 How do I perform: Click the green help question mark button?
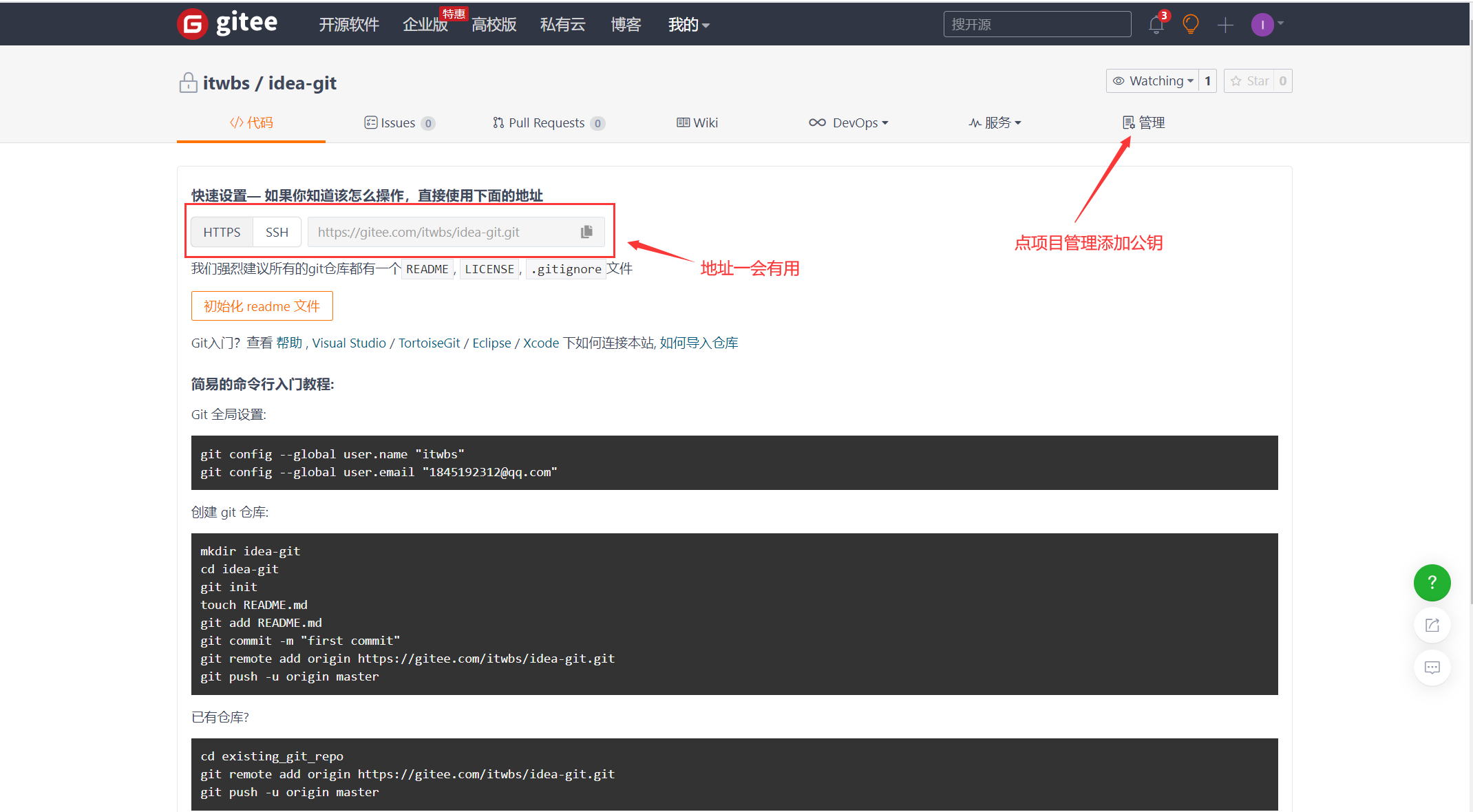click(x=1432, y=583)
